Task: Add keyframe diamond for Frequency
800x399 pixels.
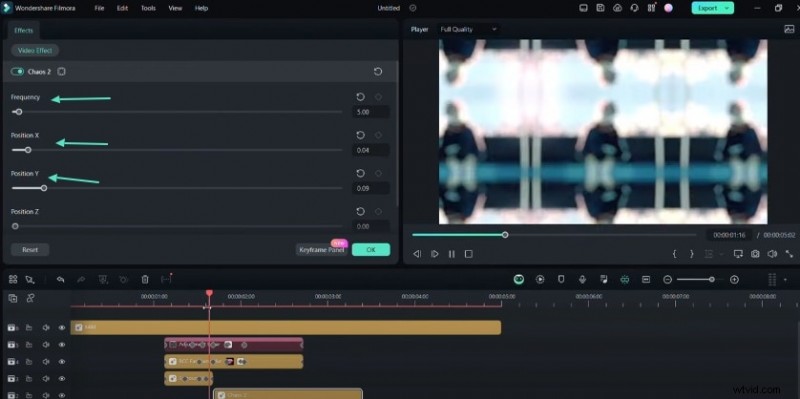Action: (x=379, y=97)
